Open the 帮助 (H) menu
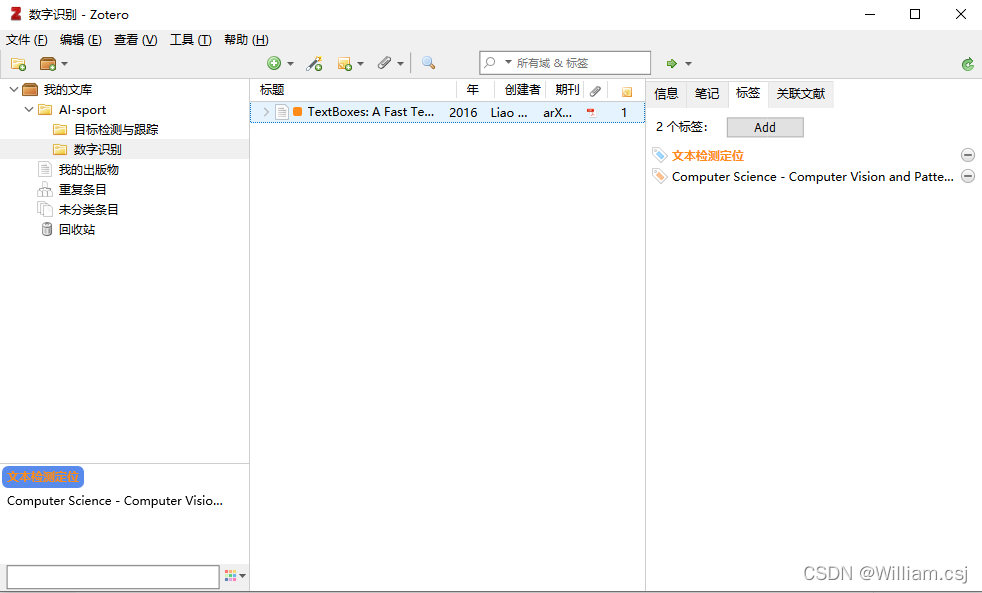The image size is (982, 593). (x=246, y=40)
